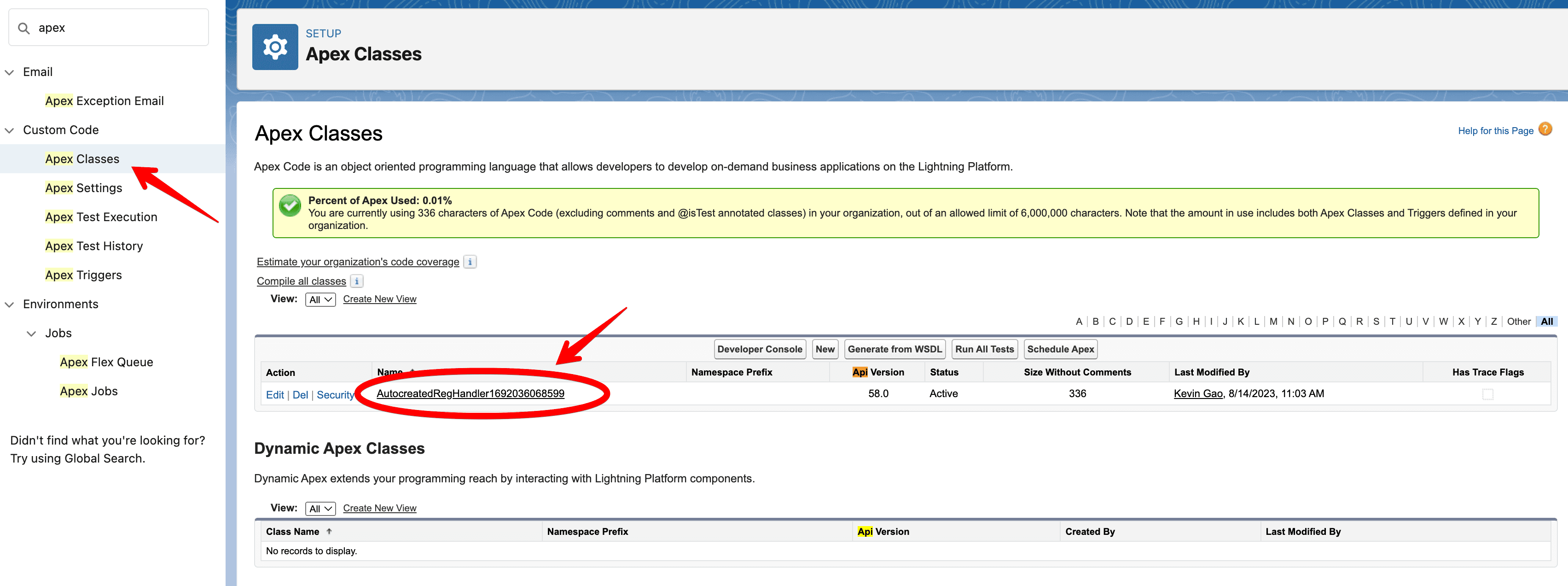1568x586 pixels.
Task: Collapse the Custom Code section
Action: [10, 130]
